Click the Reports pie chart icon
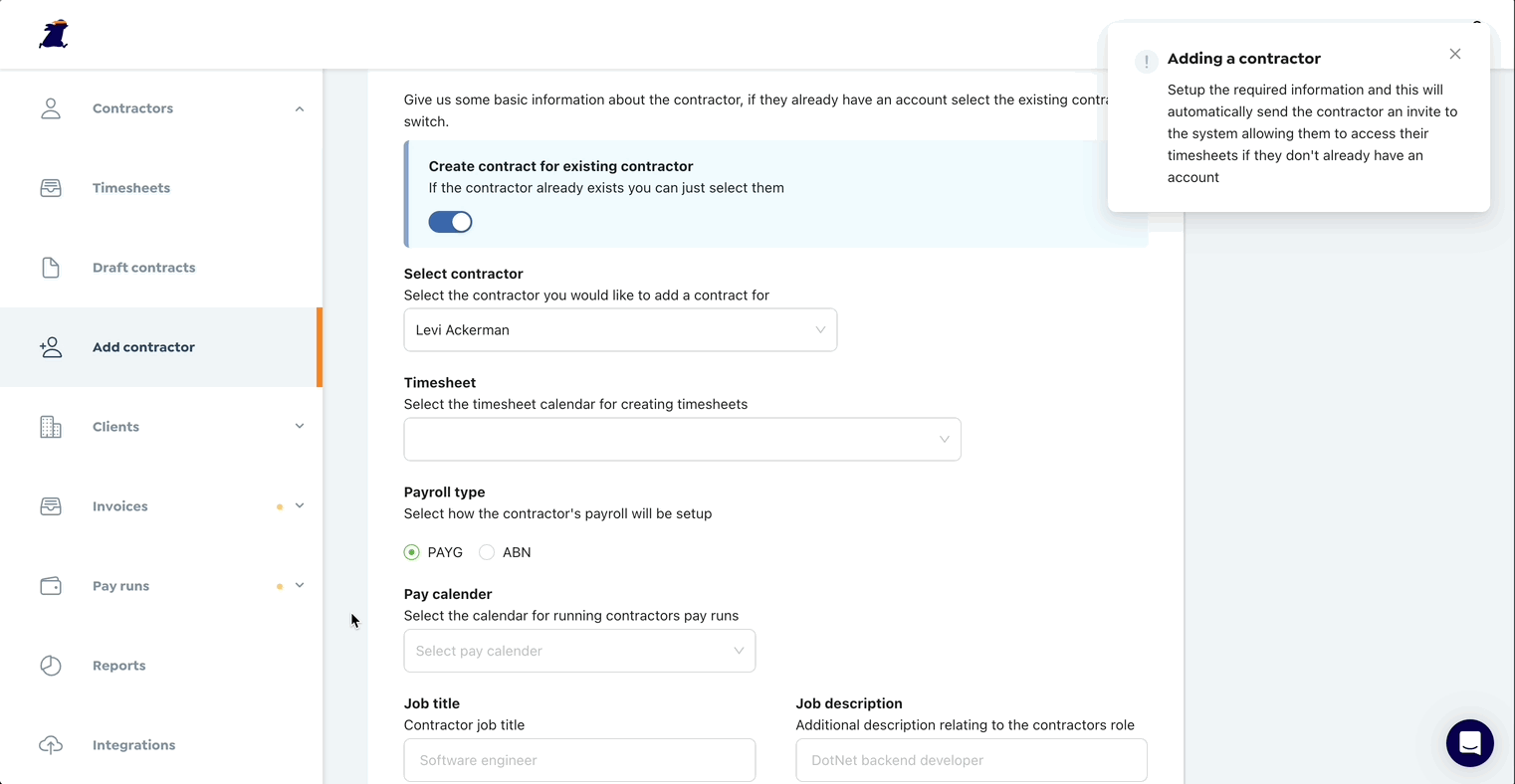The height and width of the screenshot is (784, 1515). 51,666
